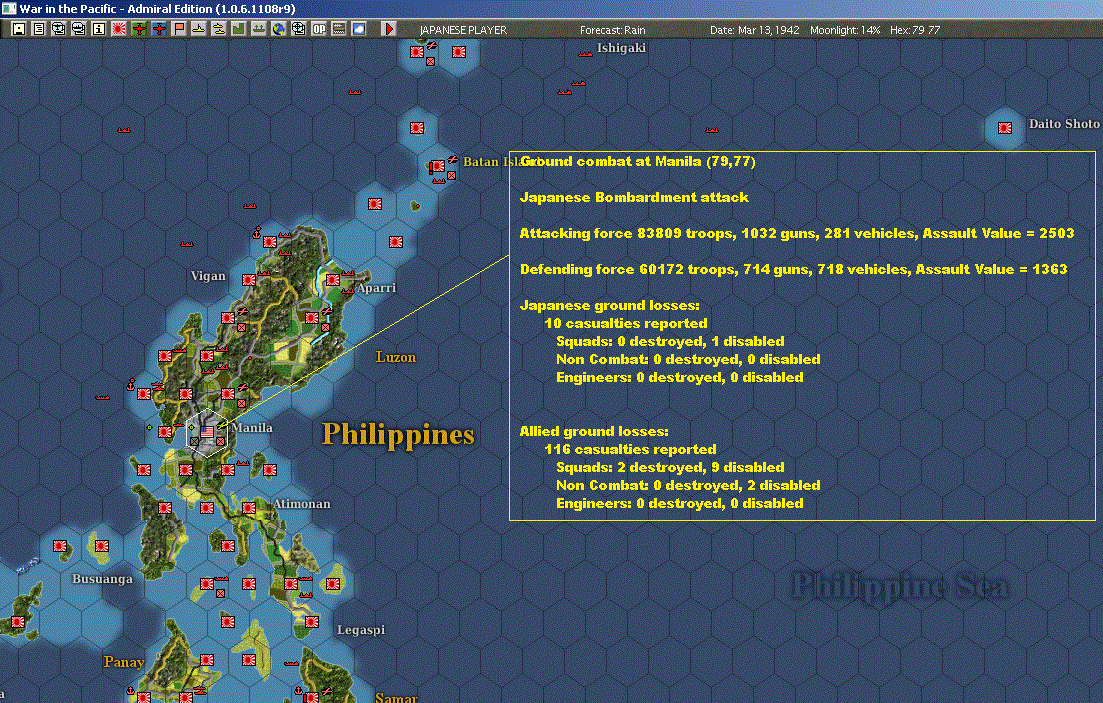Click the War in the Pacific title bar

click(552, 9)
